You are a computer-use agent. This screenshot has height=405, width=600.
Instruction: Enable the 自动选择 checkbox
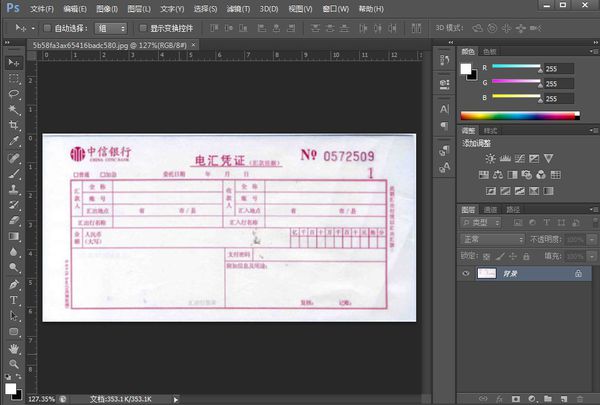point(47,28)
